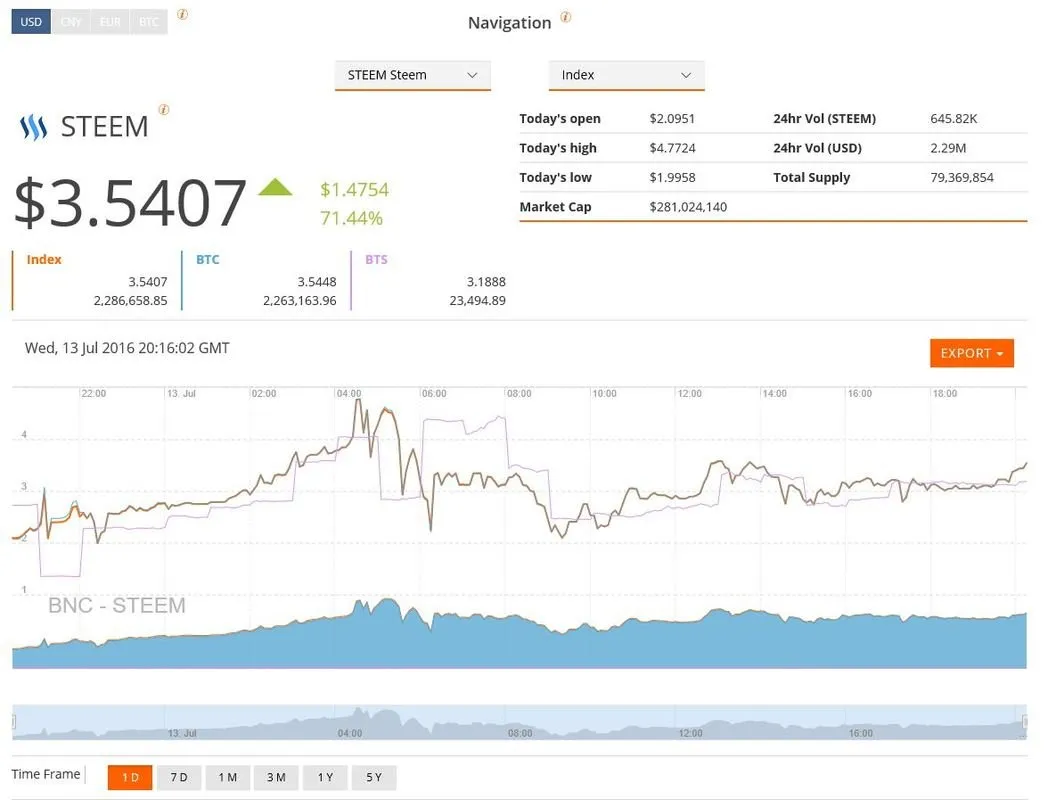Screen dimensions: 1056x800
Task: Click the Index volume 2,286,658.85
Action: (130, 300)
